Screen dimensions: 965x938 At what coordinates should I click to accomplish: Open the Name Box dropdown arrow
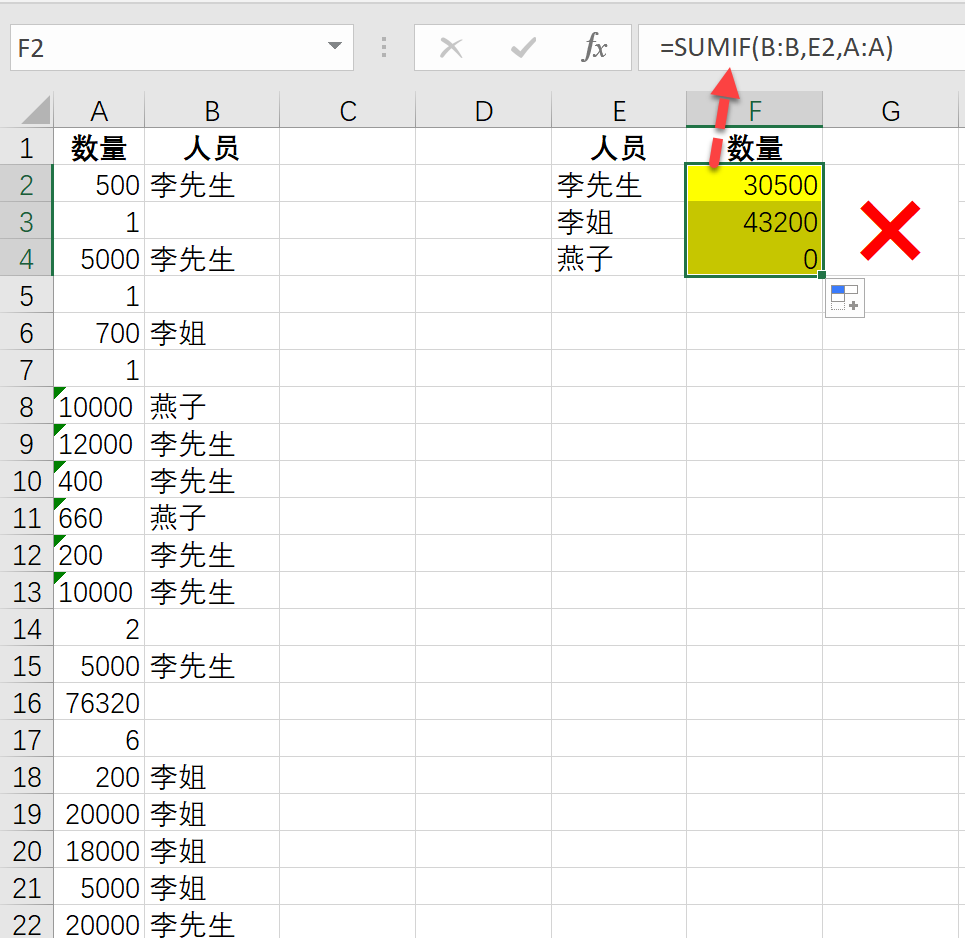point(335,46)
